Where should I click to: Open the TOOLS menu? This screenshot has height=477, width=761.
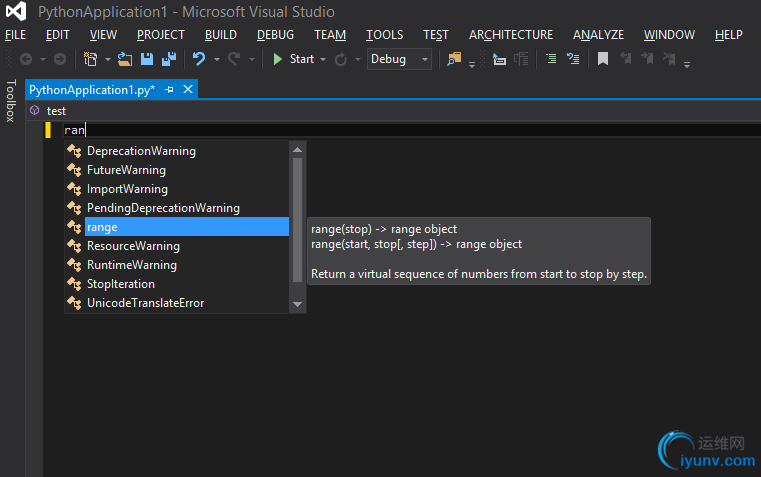coord(384,35)
